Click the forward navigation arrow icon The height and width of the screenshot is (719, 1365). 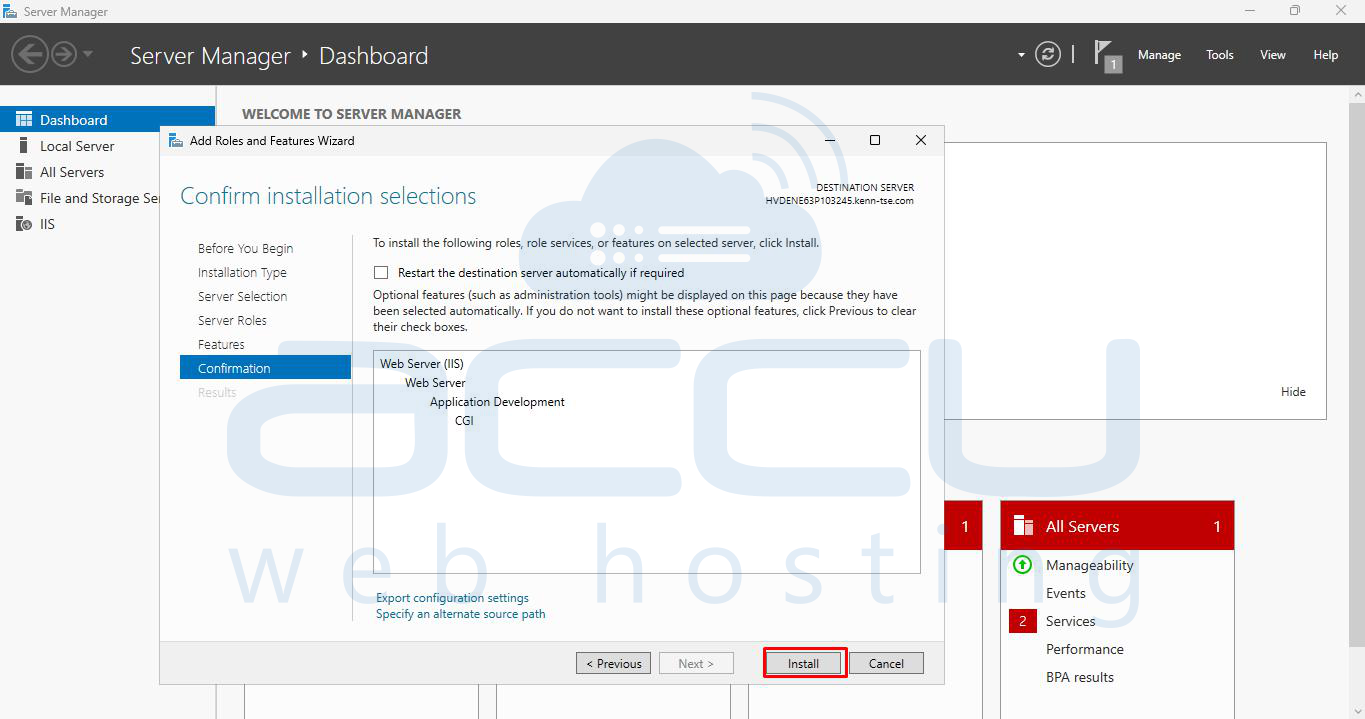point(64,54)
